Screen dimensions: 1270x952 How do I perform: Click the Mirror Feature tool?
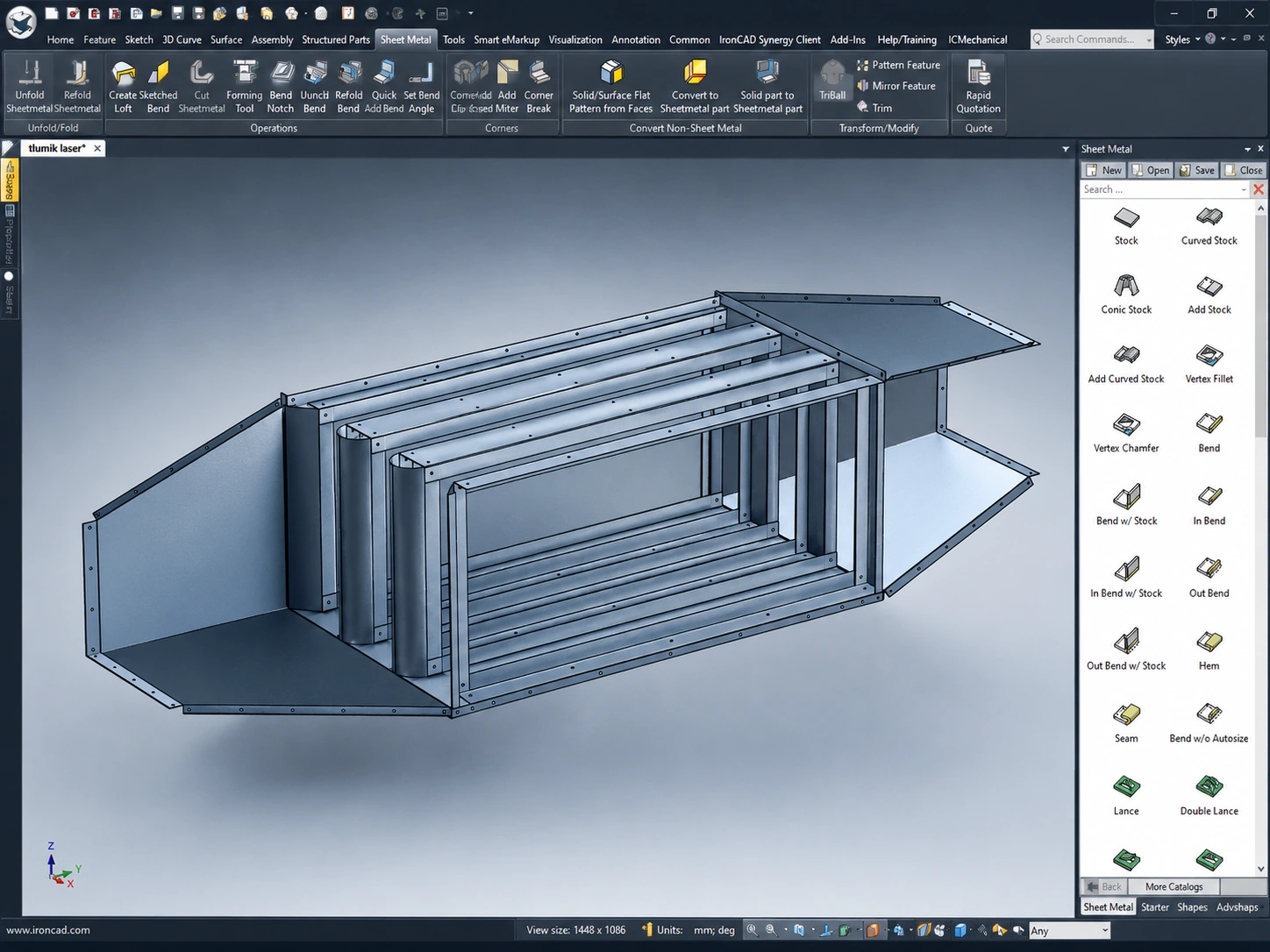(x=896, y=86)
